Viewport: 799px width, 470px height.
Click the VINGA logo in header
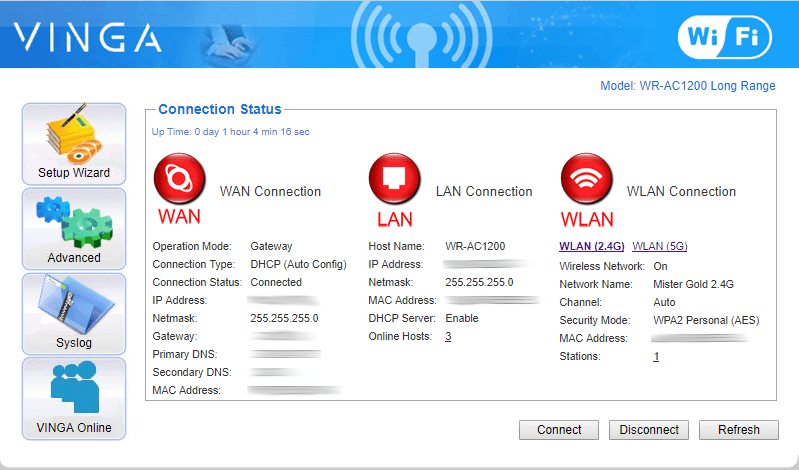pos(87,37)
